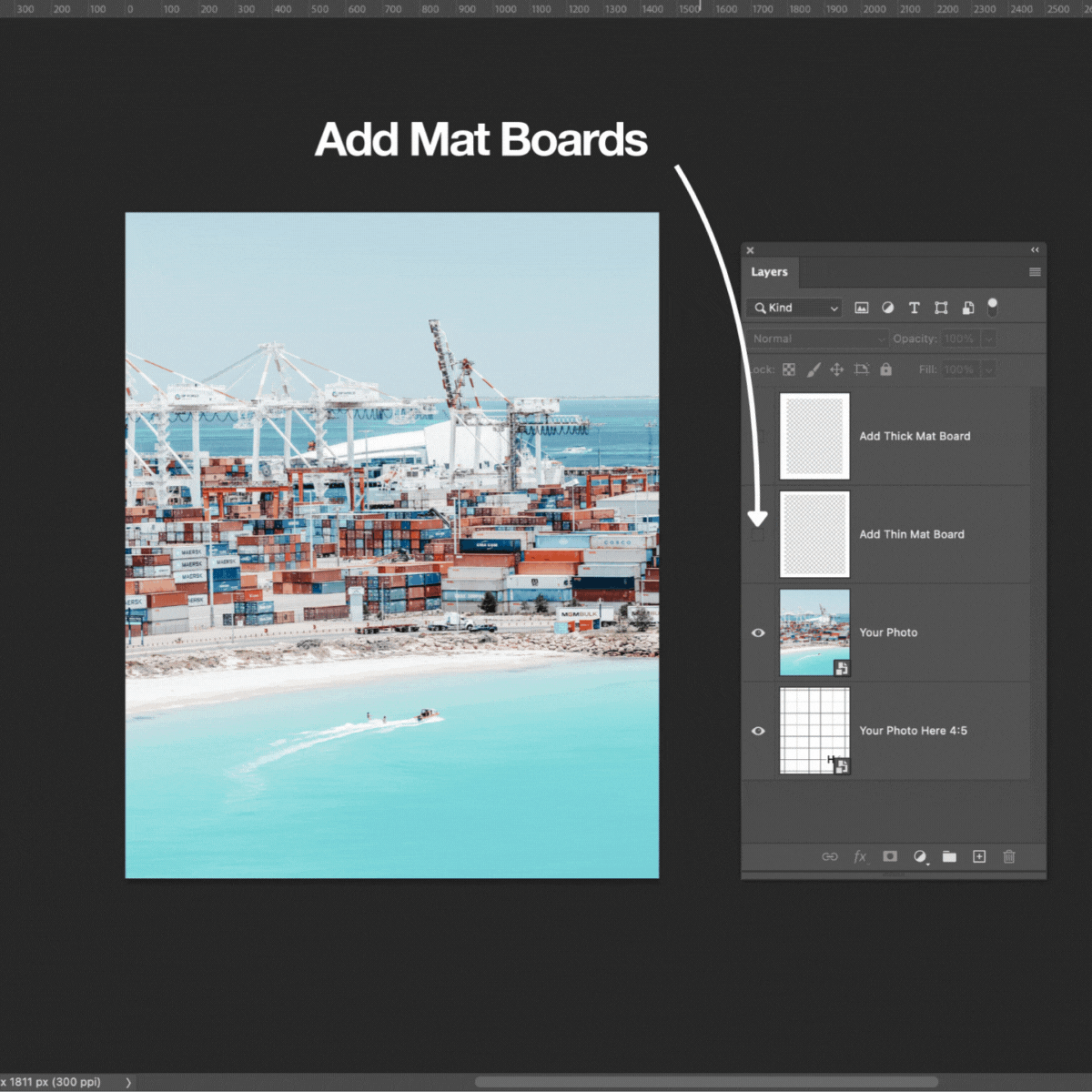The width and height of the screenshot is (1092, 1092).
Task: Click the create new group folder icon
Action: pos(949,856)
